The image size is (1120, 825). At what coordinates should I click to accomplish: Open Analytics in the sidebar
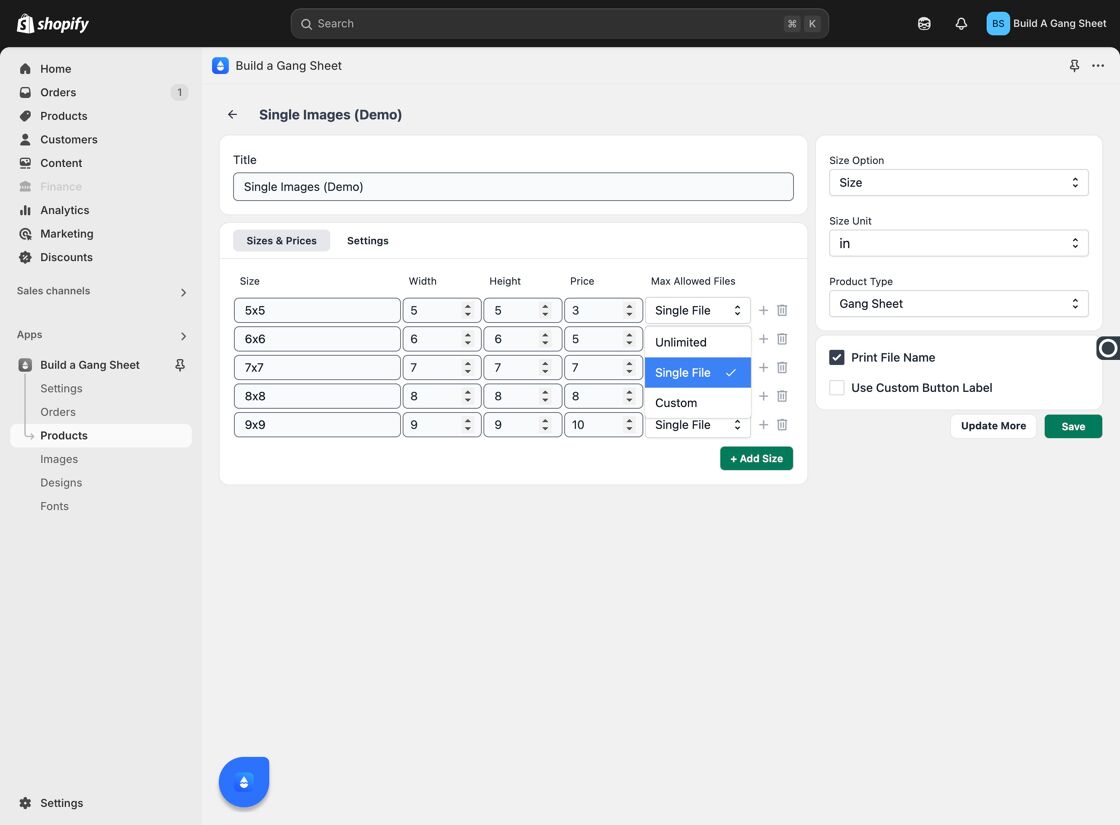(x=64, y=210)
